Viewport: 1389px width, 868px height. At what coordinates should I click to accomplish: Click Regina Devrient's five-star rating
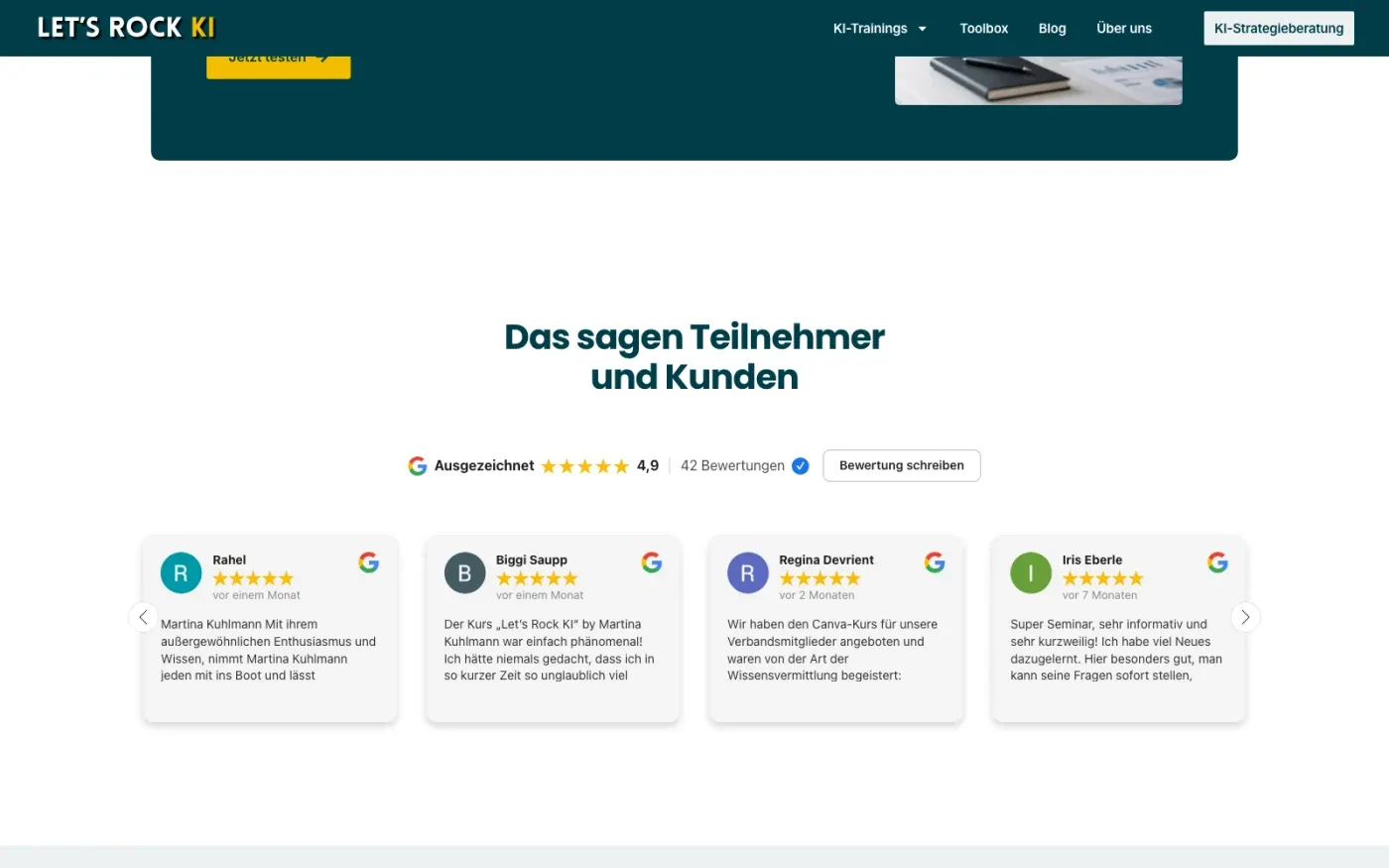(820, 578)
